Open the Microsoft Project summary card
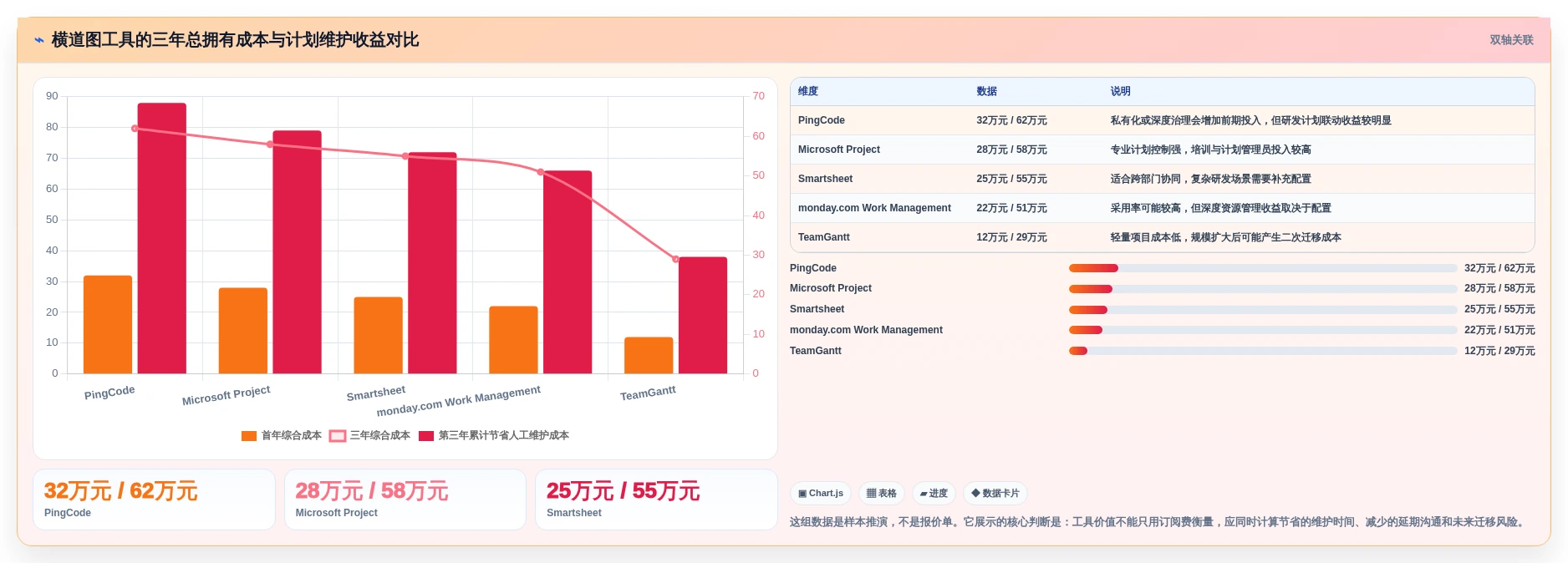The height and width of the screenshot is (563, 1568). pos(405,500)
